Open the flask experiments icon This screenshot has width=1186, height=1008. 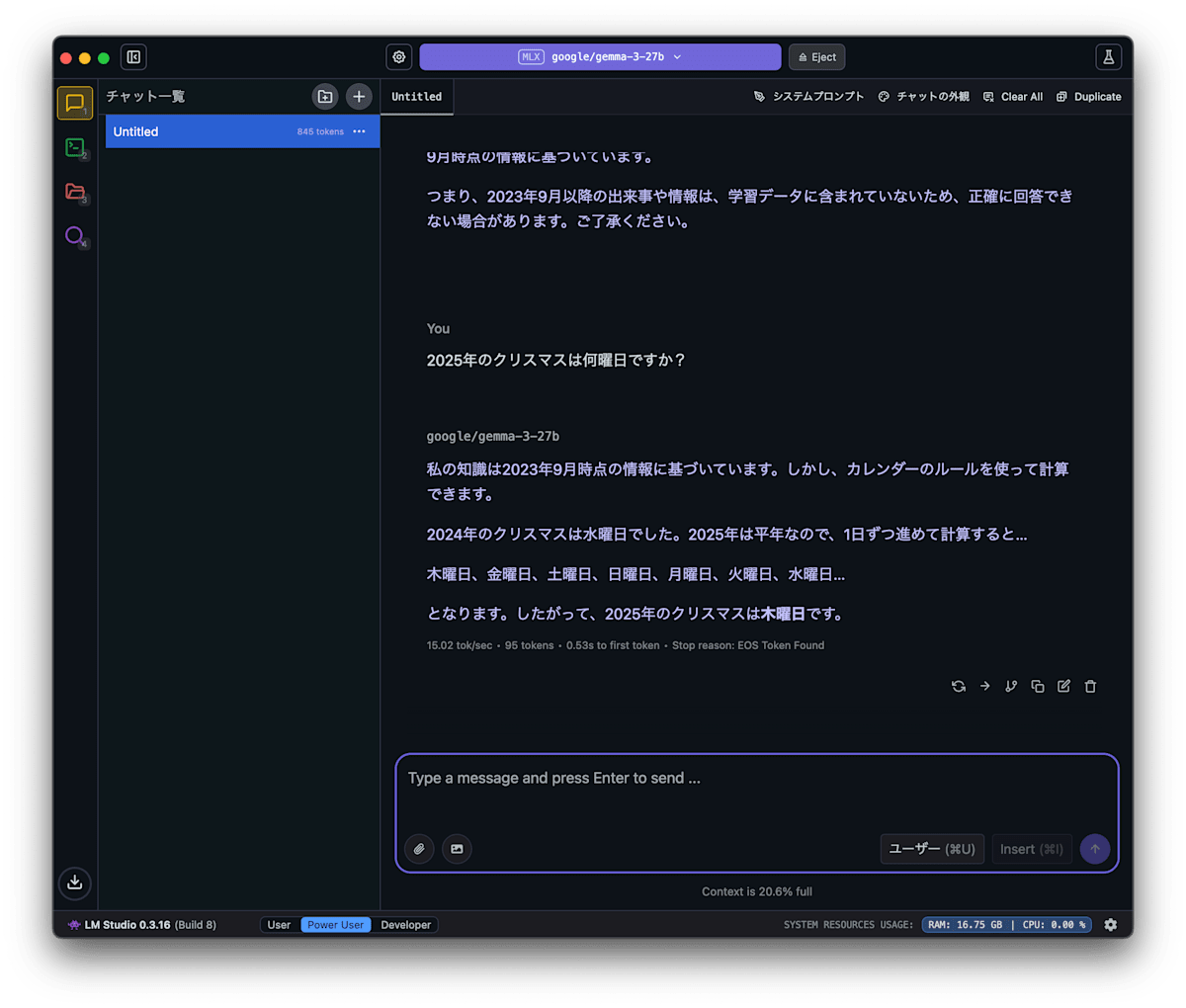click(1109, 57)
